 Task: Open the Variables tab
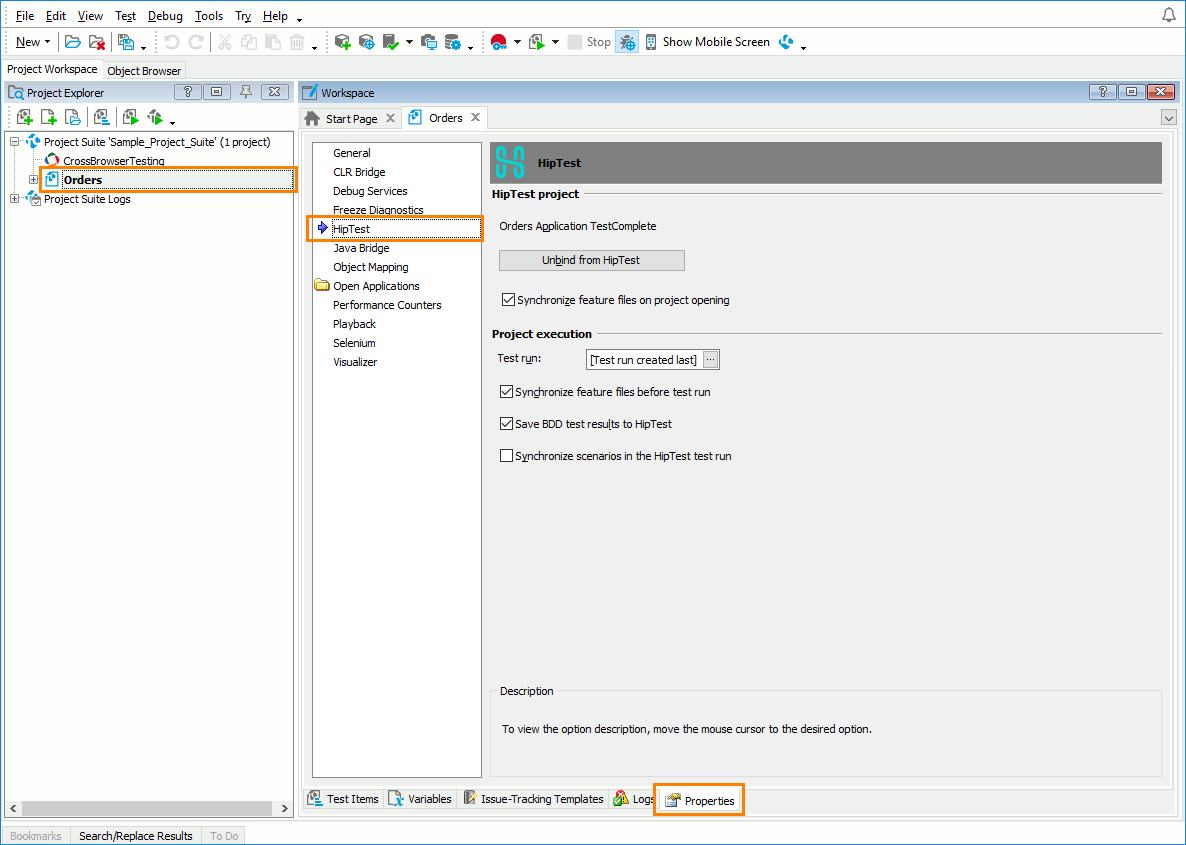click(x=421, y=799)
